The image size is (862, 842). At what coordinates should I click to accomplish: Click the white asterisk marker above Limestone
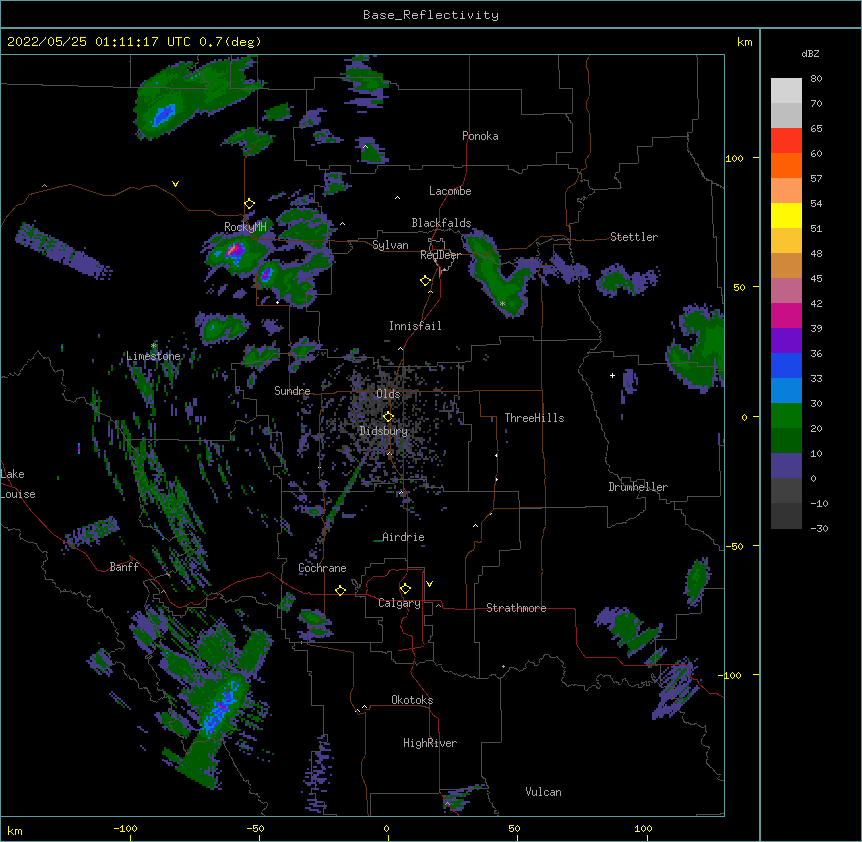pos(153,346)
